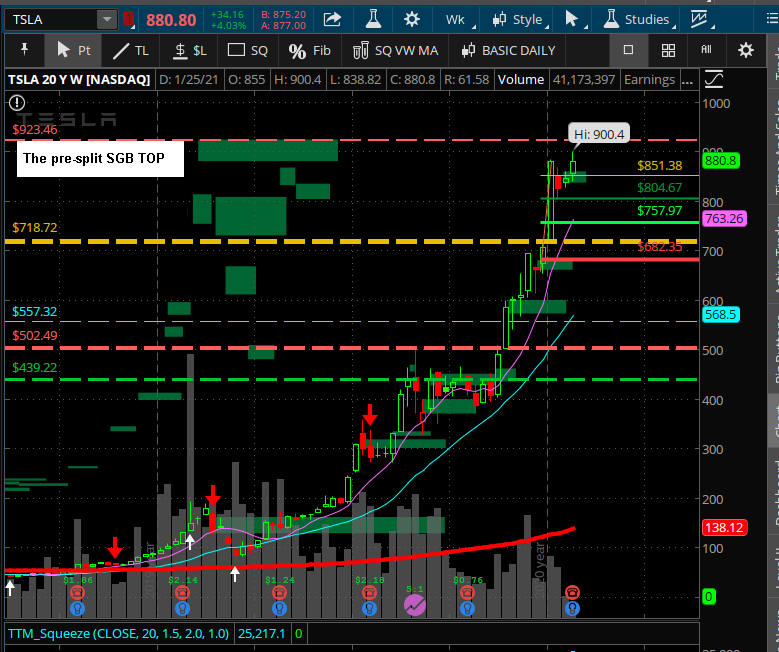Click the rightmost red earnings phone icon
779x652 pixels.
coord(572,592)
